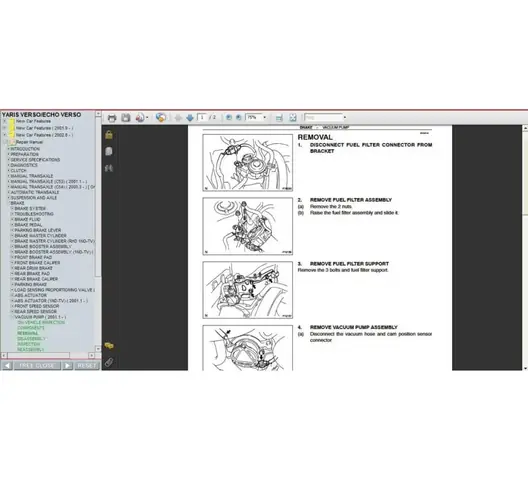Image resolution: width=528 pixels, height=480 pixels.
Task: Click the PDF viewer vertical scrollbar thumb
Action: click(x=525, y=172)
